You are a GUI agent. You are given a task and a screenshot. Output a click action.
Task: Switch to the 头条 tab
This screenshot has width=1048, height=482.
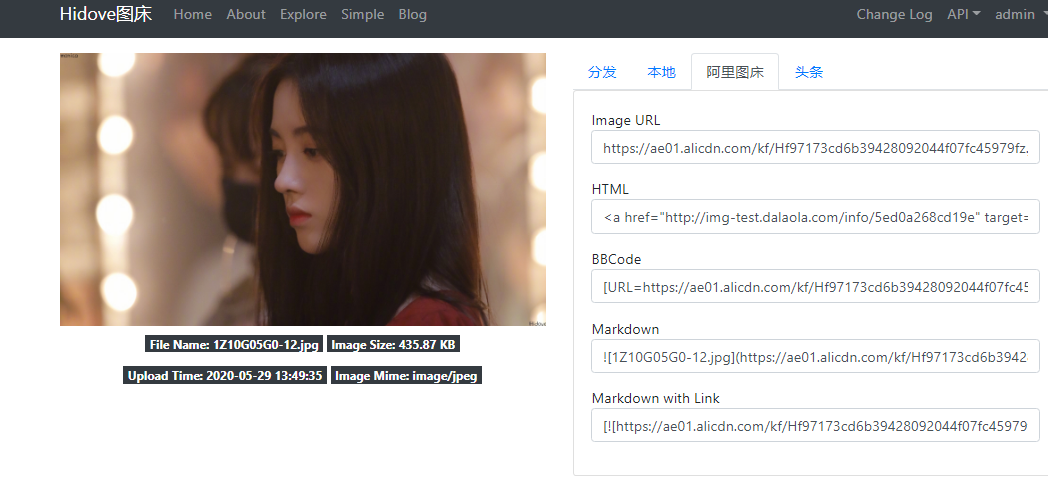click(x=809, y=72)
